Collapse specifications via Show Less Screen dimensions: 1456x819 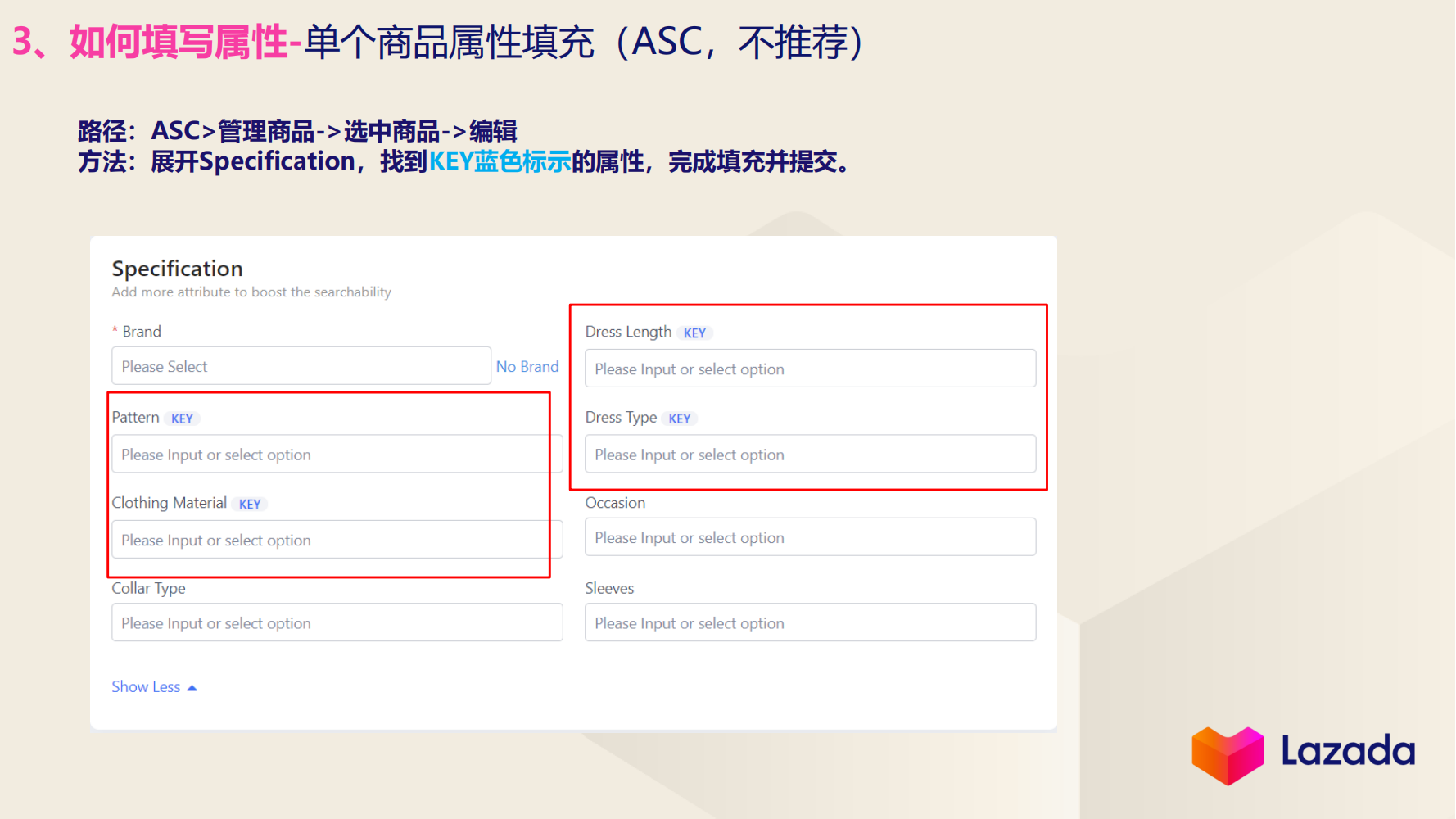point(146,686)
